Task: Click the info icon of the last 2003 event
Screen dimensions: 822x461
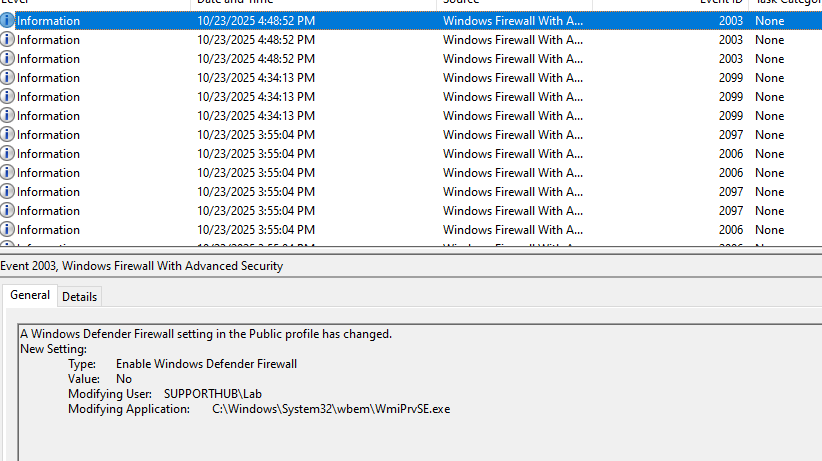Action: (x=8, y=59)
